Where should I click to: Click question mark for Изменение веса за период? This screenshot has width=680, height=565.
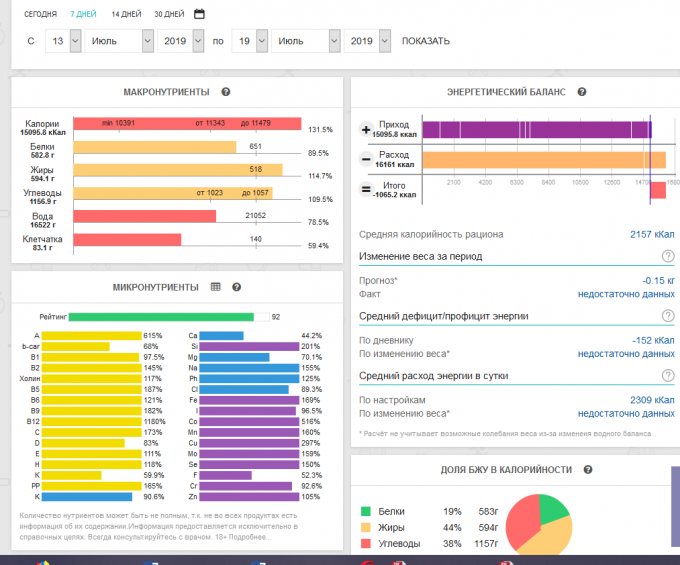[667, 256]
